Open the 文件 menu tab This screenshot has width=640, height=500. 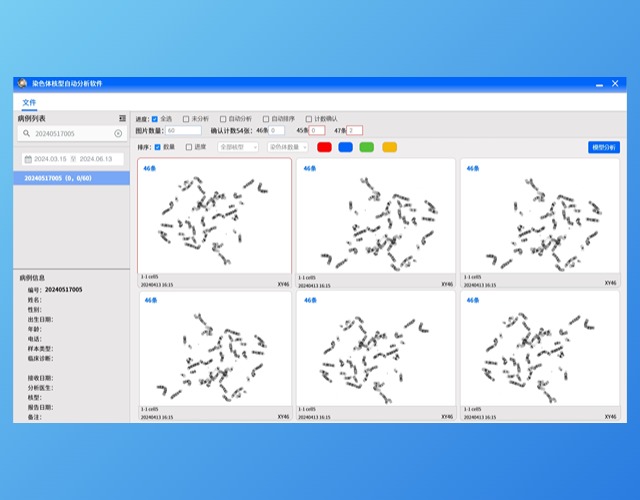click(x=29, y=102)
